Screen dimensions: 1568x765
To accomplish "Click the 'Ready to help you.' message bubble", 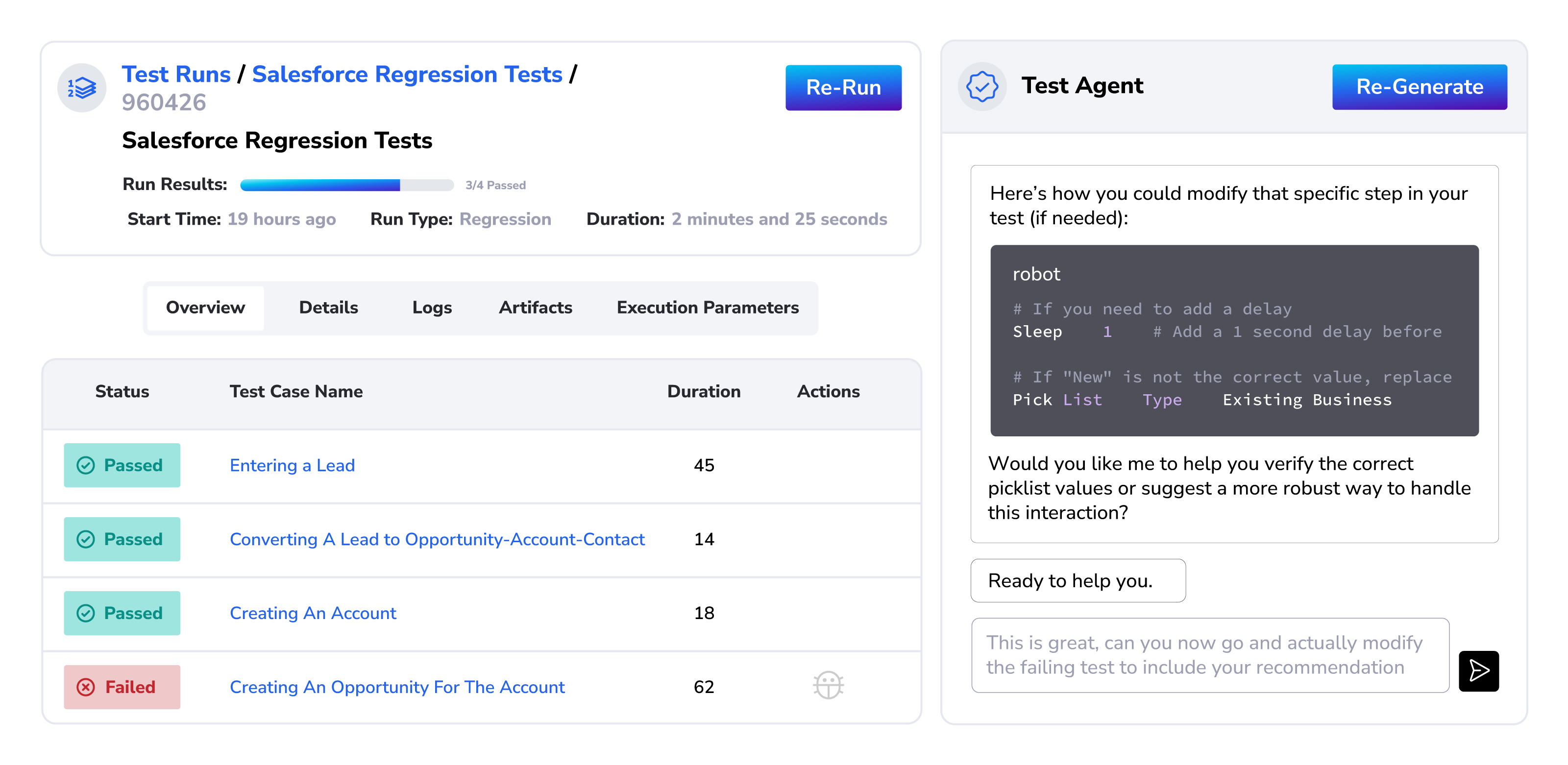I will coord(1078,580).
